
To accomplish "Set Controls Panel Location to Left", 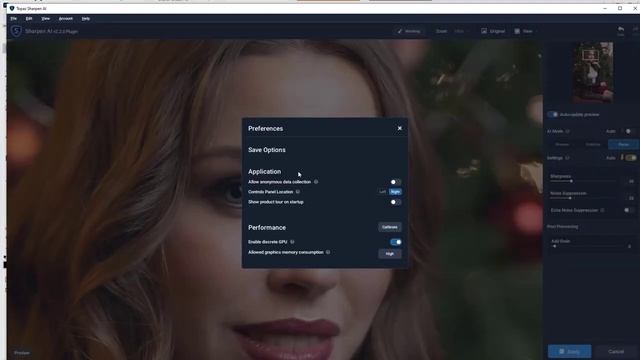I will 382,192.
